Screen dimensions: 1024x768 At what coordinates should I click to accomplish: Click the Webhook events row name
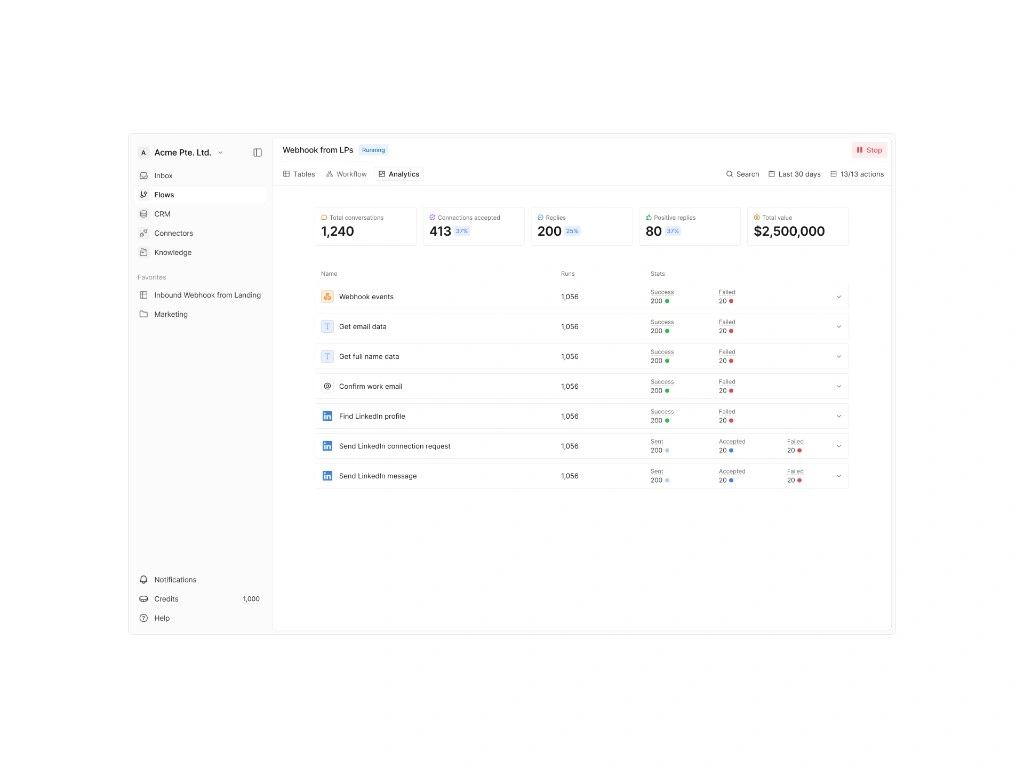(366, 296)
